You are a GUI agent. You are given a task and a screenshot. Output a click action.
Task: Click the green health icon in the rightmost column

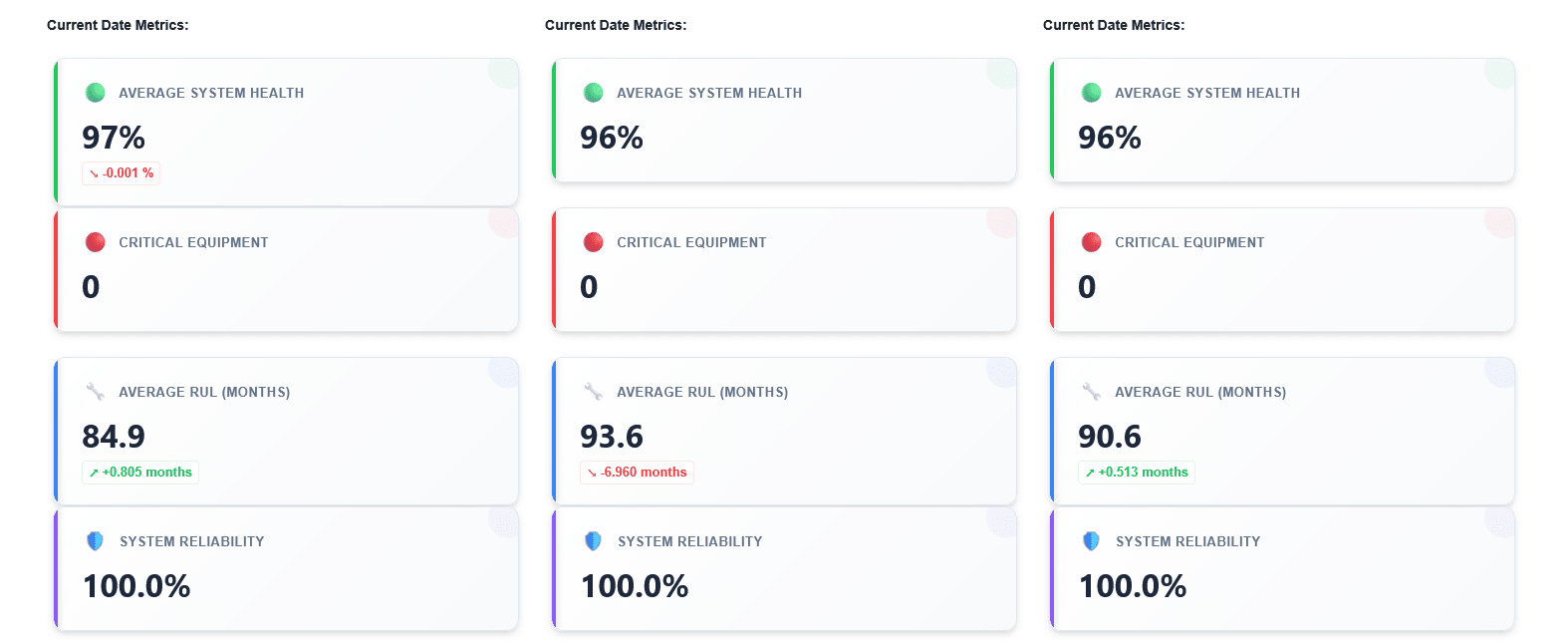coord(1092,93)
